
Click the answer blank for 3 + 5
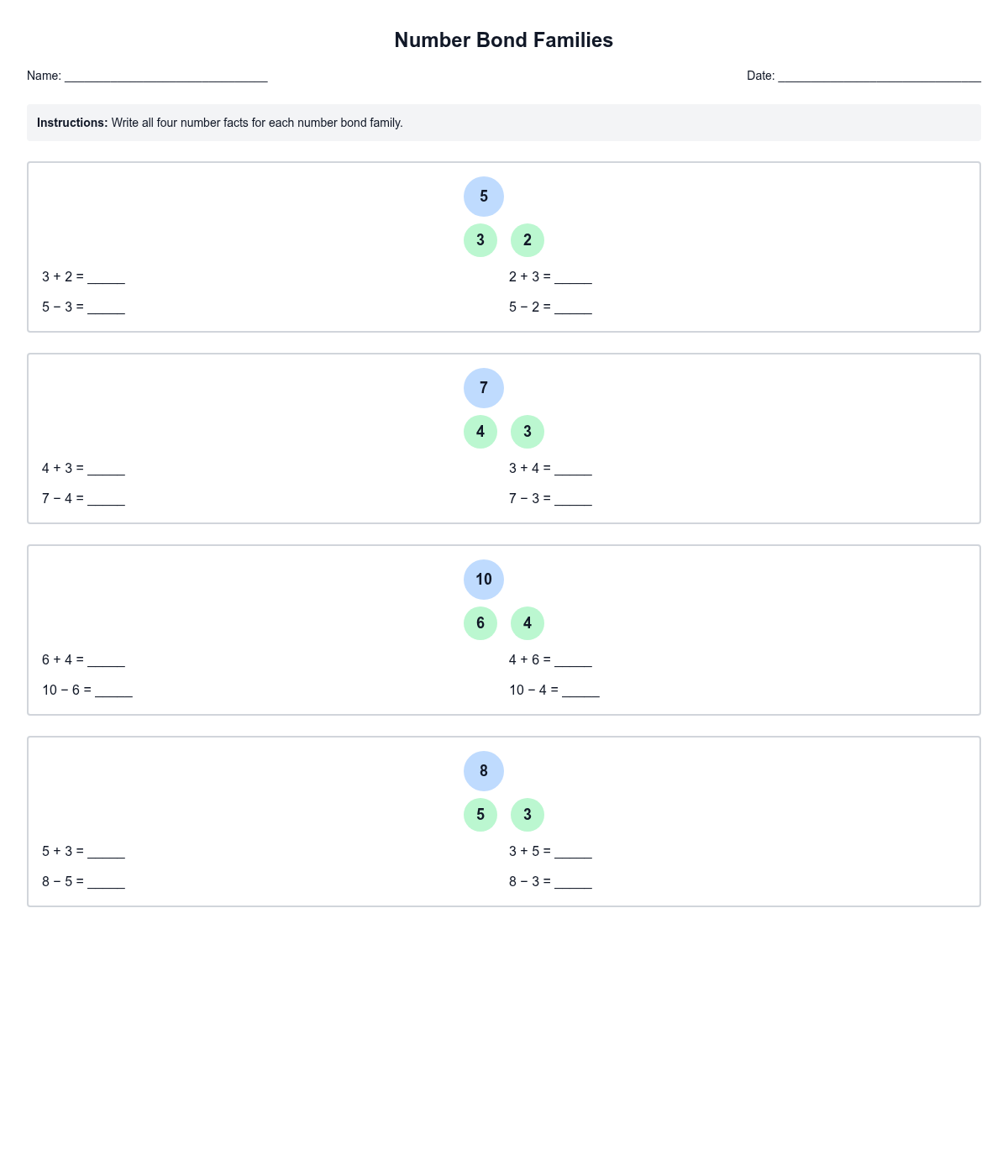coord(573,852)
